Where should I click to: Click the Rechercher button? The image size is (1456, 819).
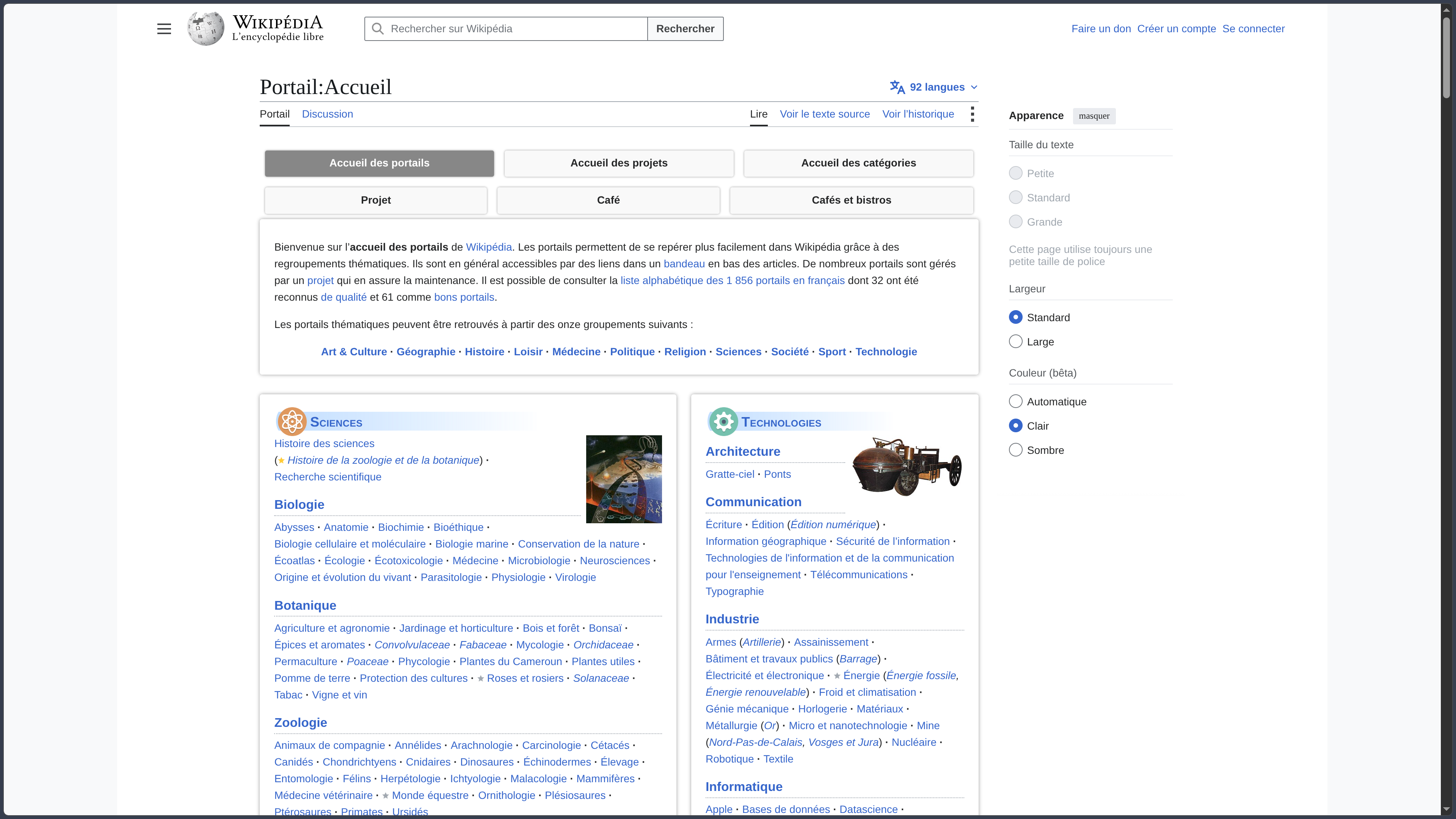pos(685,29)
